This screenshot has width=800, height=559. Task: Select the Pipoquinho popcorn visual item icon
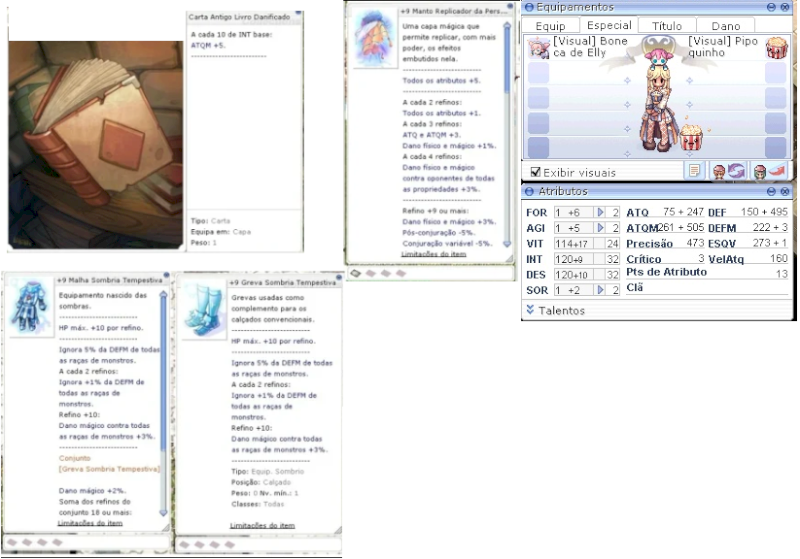point(776,47)
